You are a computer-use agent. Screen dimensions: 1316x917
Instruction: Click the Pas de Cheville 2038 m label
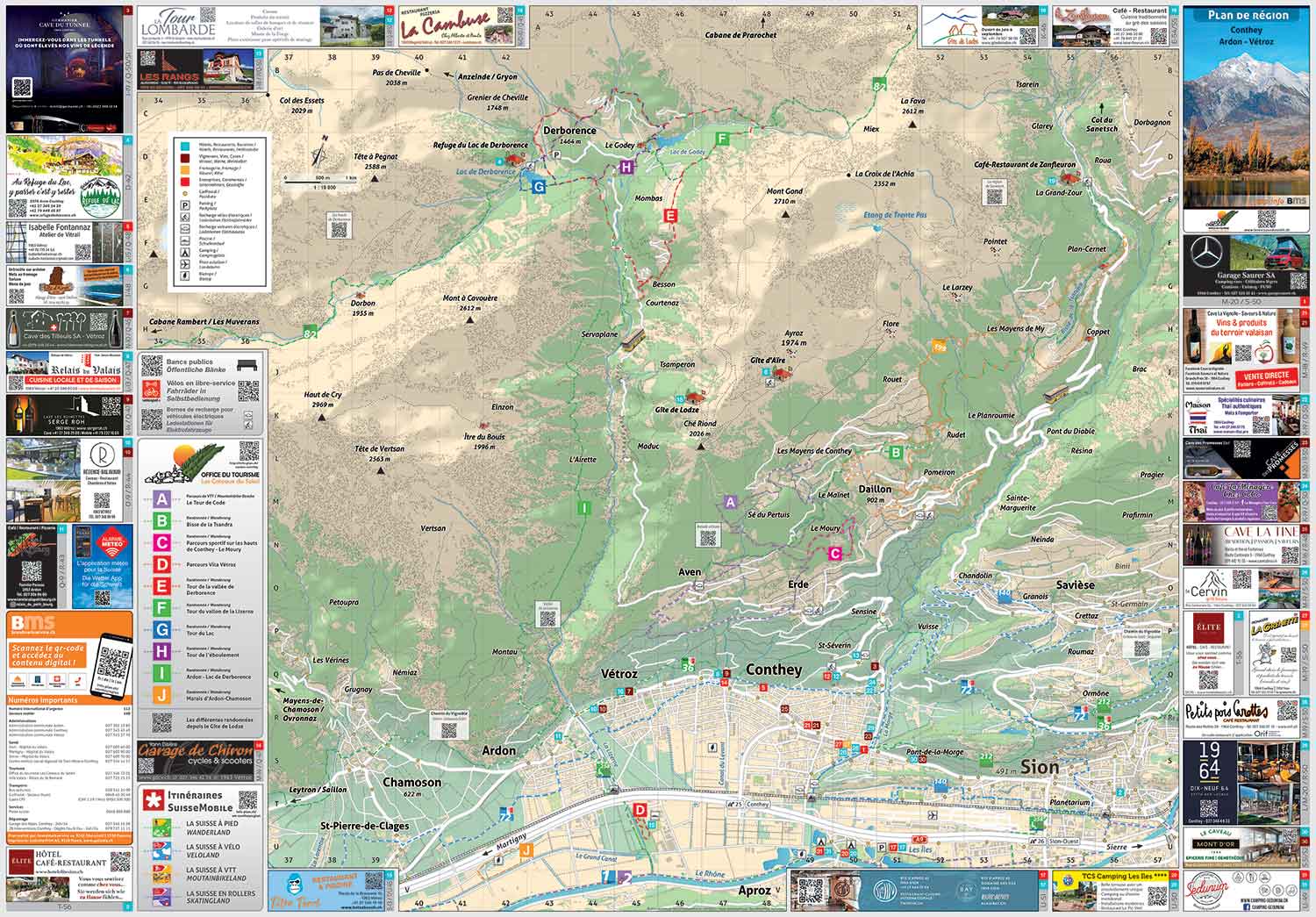(x=397, y=77)
